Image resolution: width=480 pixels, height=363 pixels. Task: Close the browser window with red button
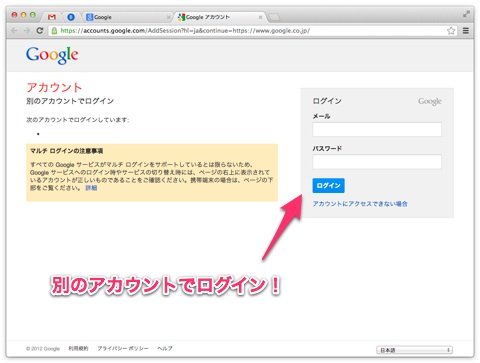14,15
